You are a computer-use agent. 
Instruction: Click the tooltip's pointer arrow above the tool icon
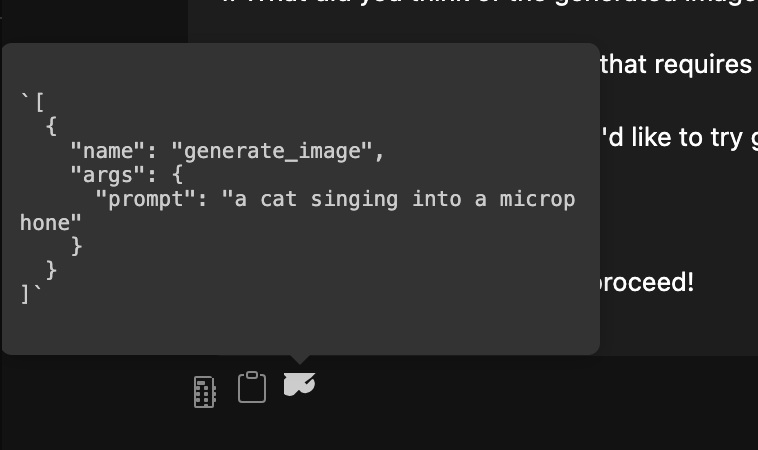pyautogui.click(x=300, y=359)
